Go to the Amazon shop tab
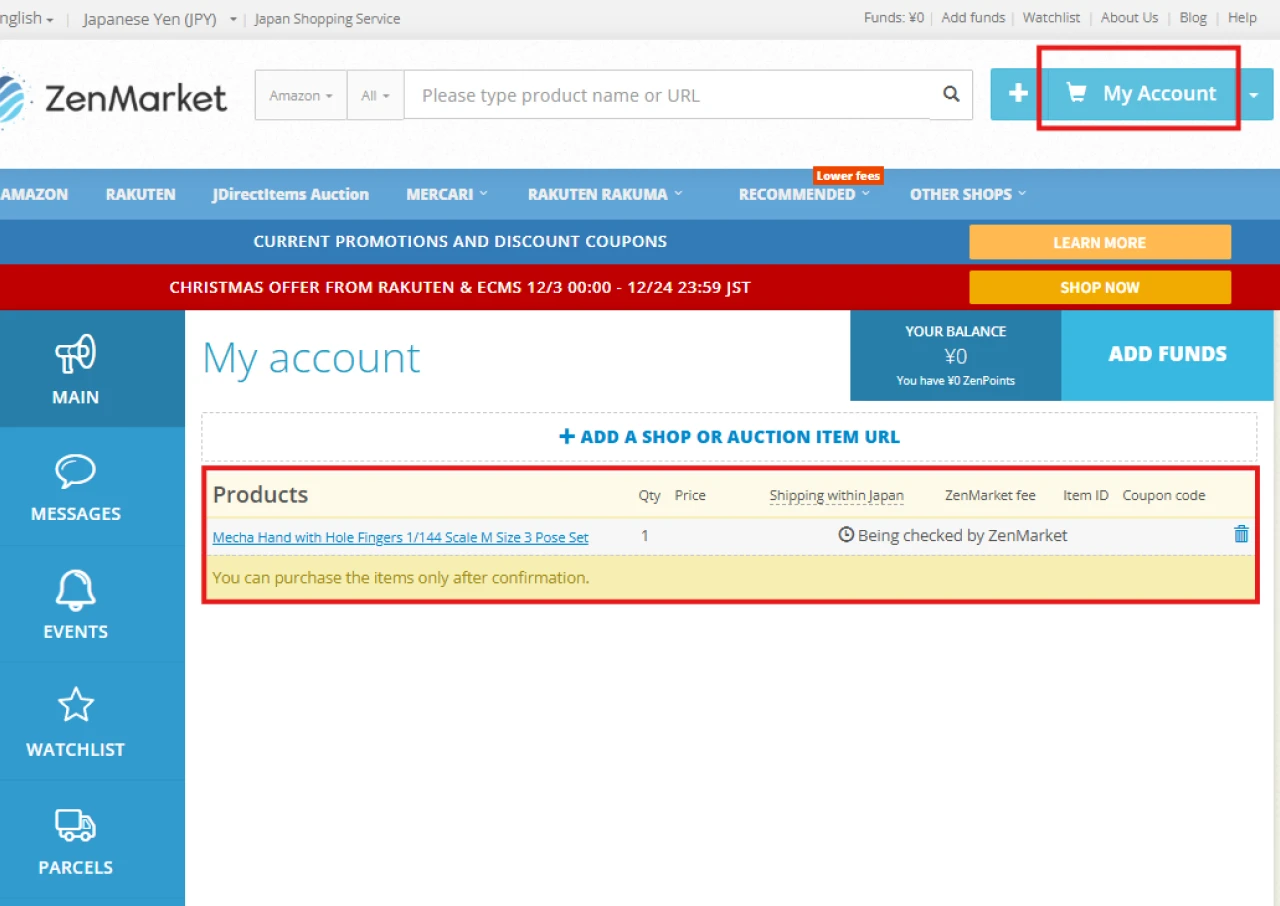This screenshot has height=906, width=1280. pyautogui.click(x=34, y=194)
